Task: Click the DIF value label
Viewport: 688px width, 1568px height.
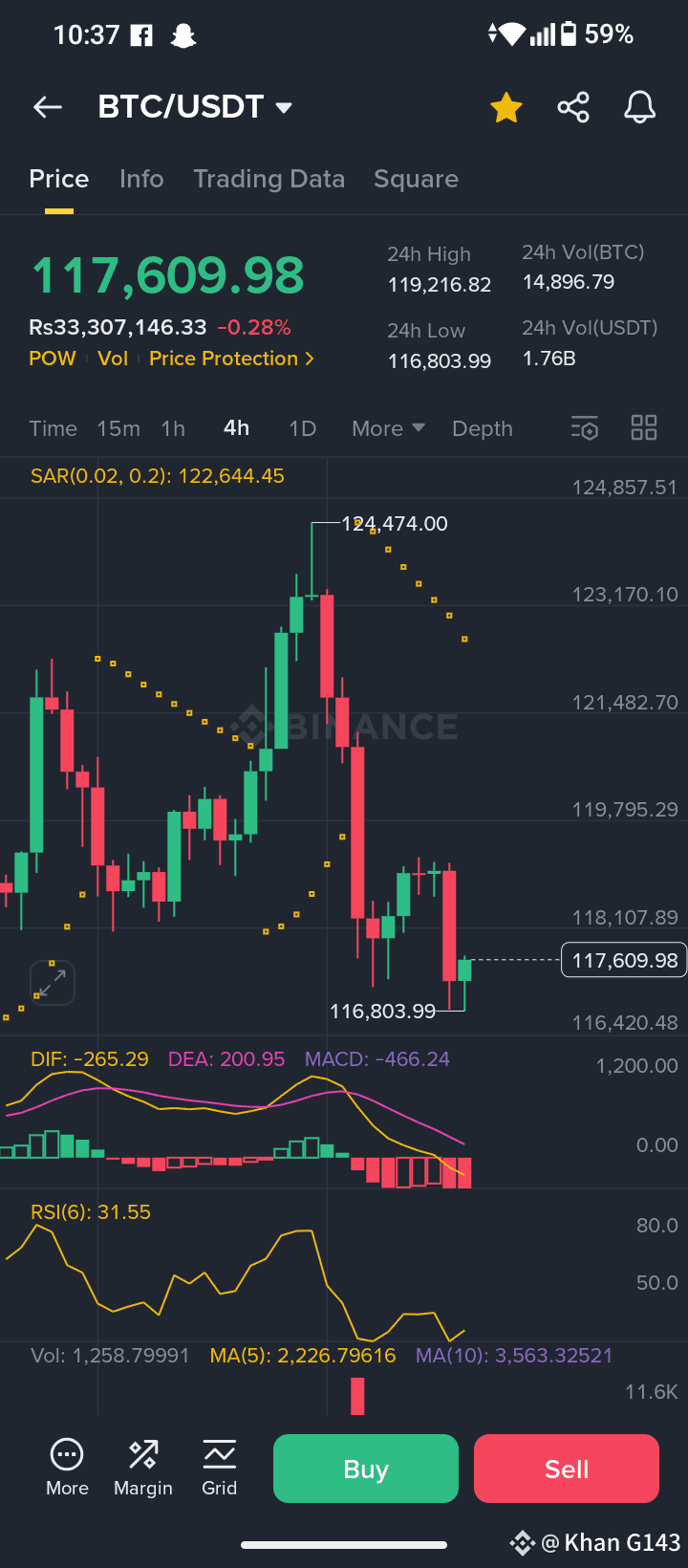Action: [90, 1058]
